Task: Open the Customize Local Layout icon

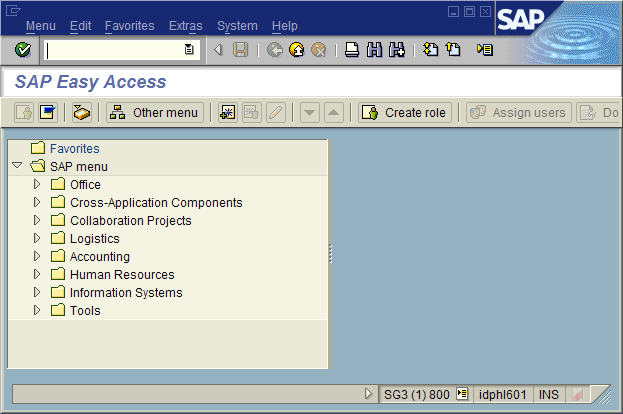Action: [485, 50]
